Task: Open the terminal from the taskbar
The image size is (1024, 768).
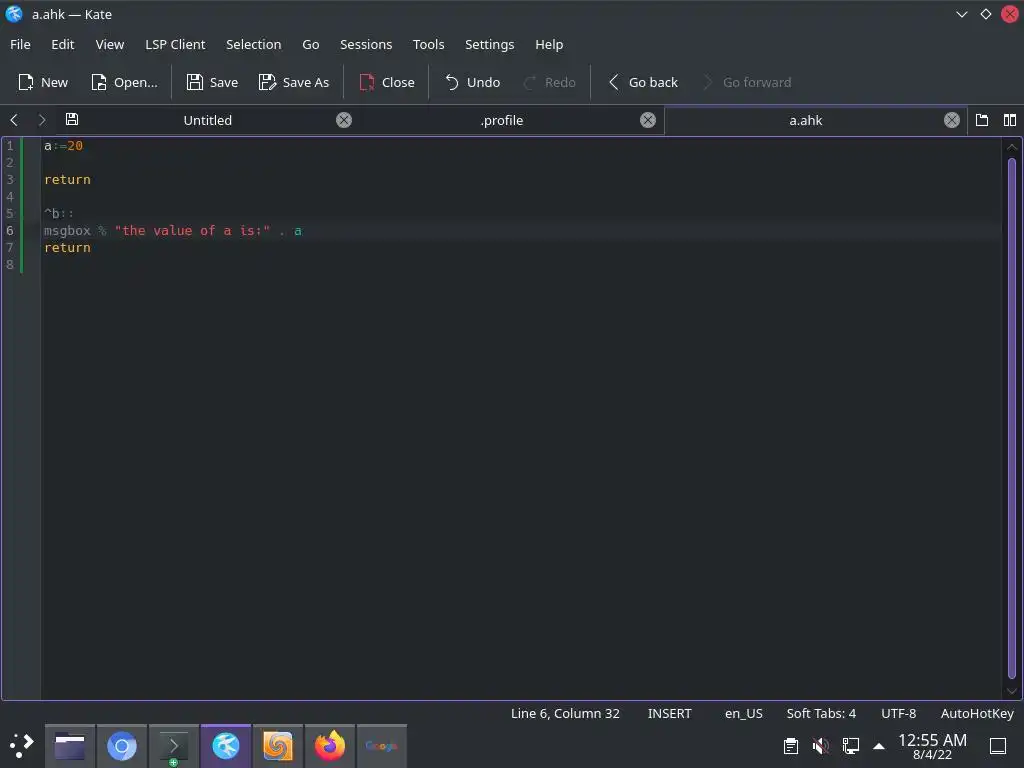Action: [174, 746]
